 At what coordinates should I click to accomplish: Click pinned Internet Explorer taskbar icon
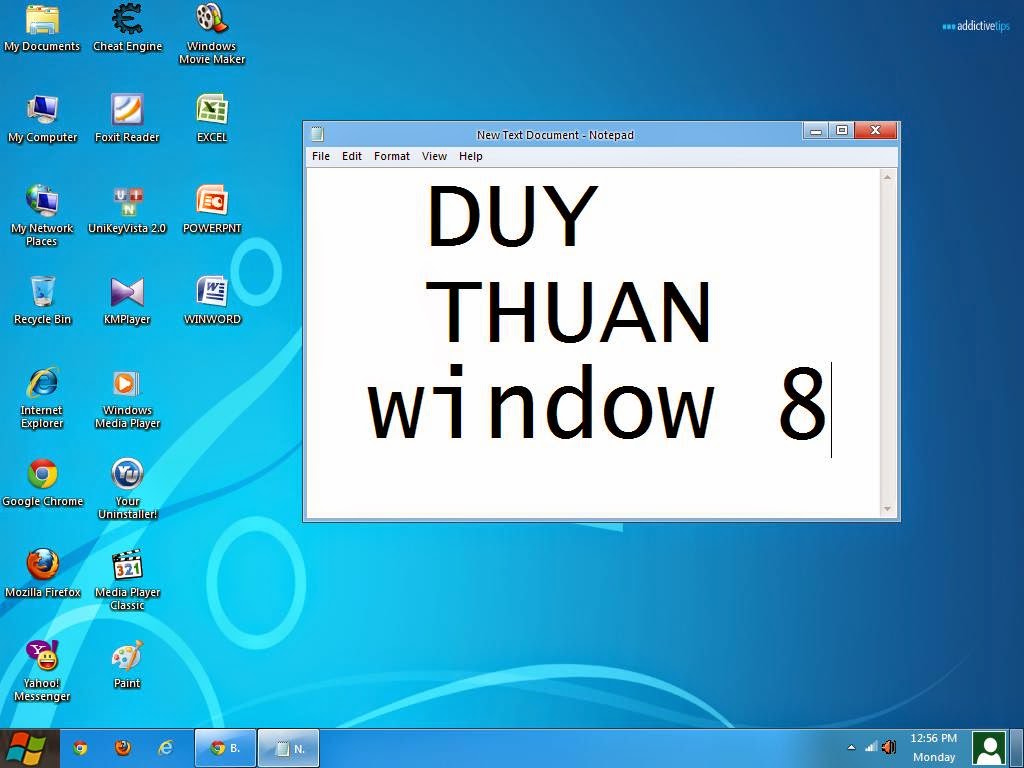166,748
